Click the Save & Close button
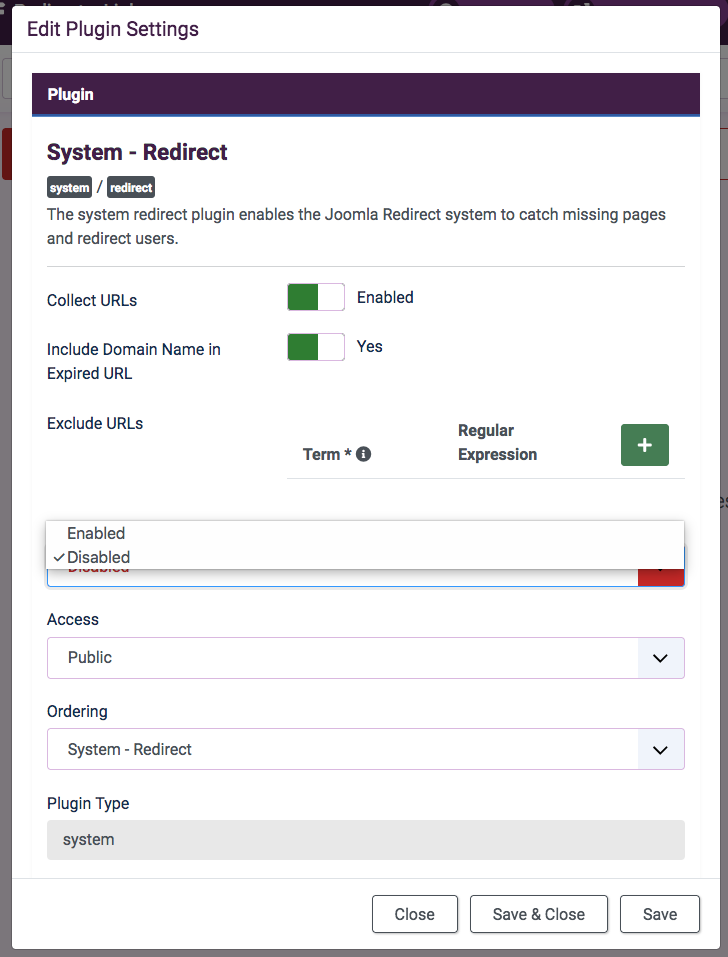Image resolution: width=728 pixels, height=957 pixels. [x=539, y=914]
